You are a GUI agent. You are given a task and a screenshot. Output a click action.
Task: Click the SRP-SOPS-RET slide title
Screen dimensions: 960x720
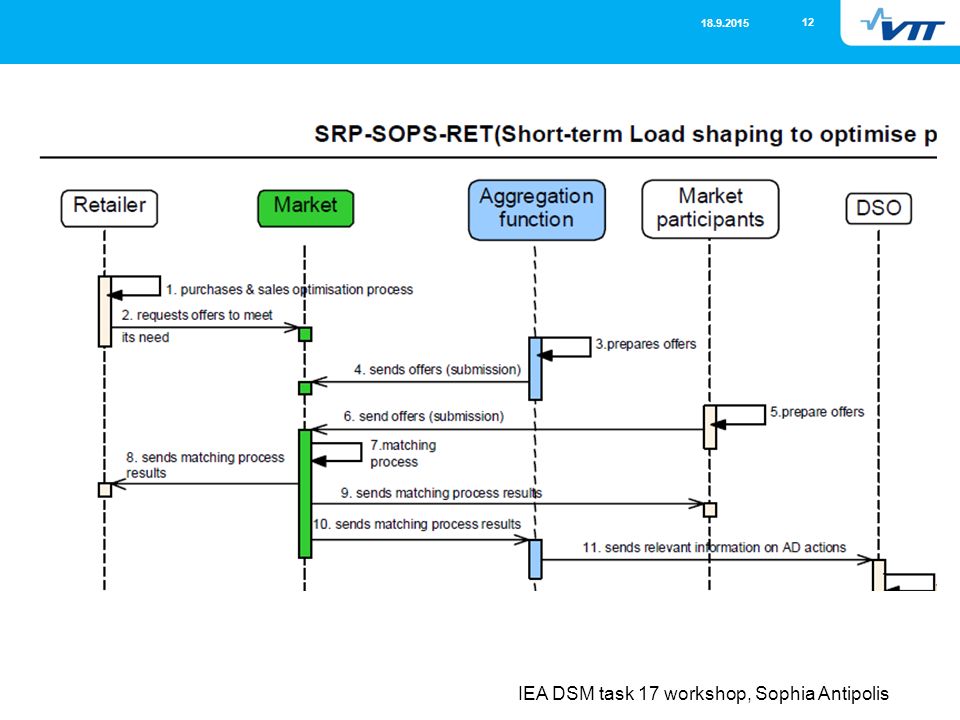625,134
